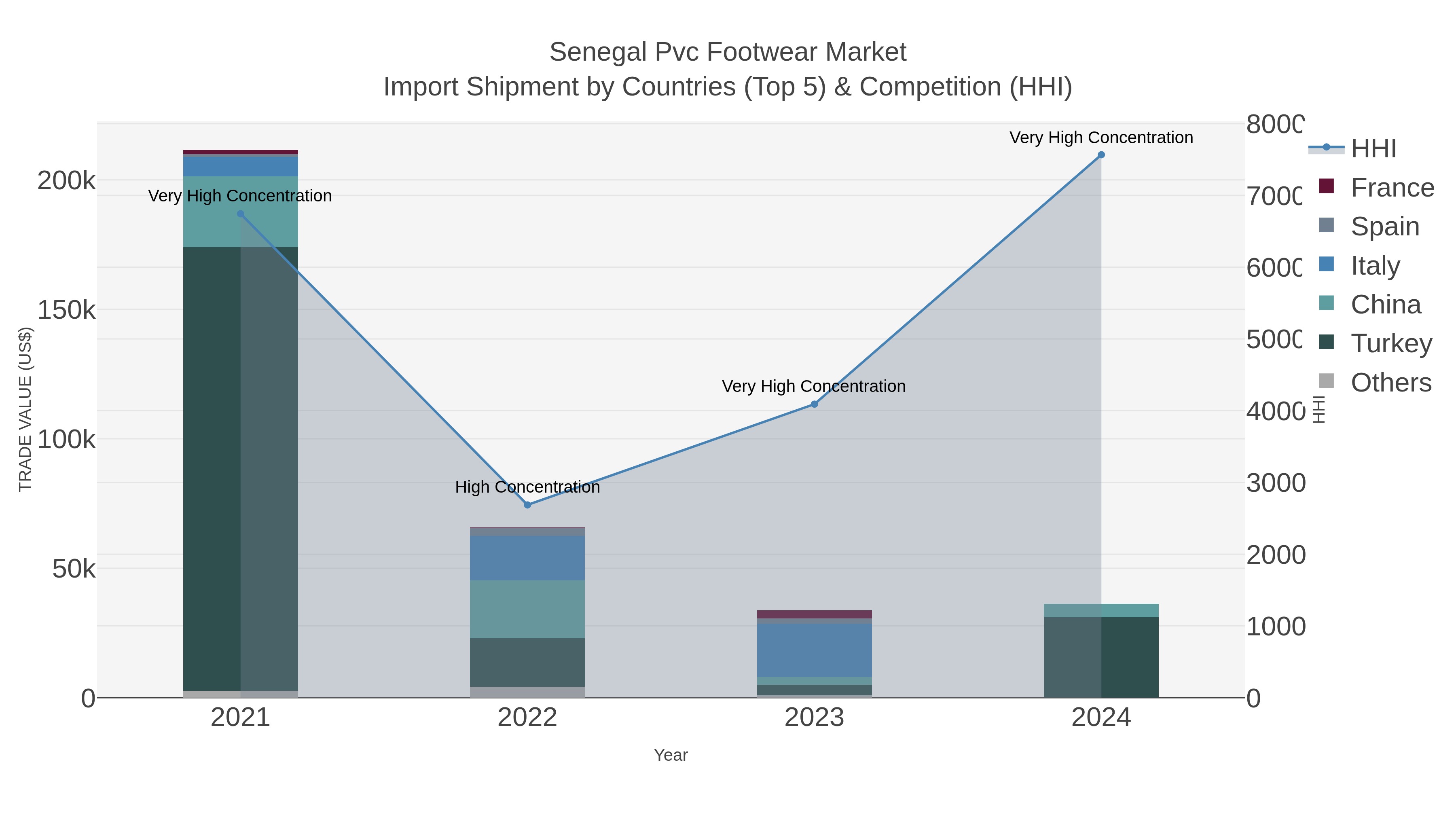Click the 2024 HHI data point
The height and width of the screenshot is (819, 1456).
[x=1101, y=155]
